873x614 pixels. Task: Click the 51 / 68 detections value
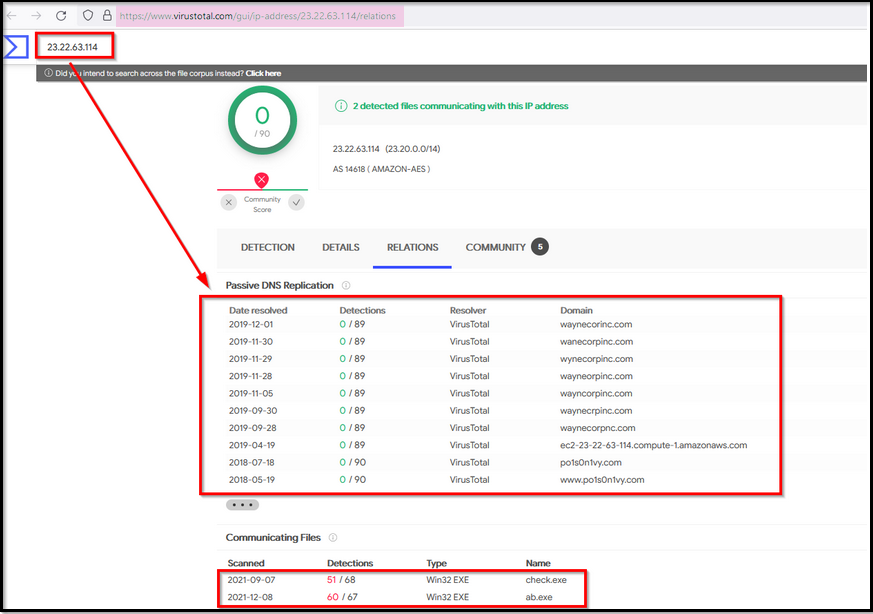point(341,579)
